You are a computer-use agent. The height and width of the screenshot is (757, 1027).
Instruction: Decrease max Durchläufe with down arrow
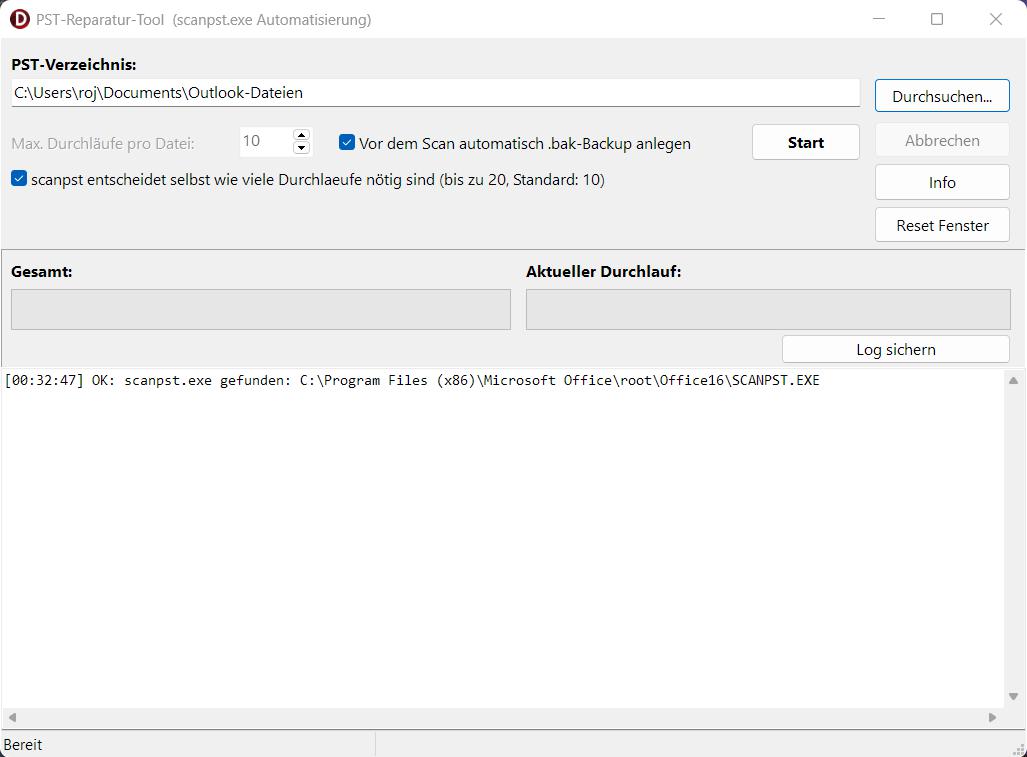(301, 149)
